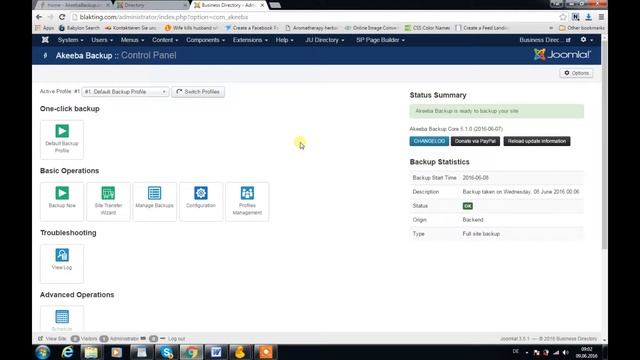Click the system tray volume icon
The image size is (640, 360).
coord(565,352)
